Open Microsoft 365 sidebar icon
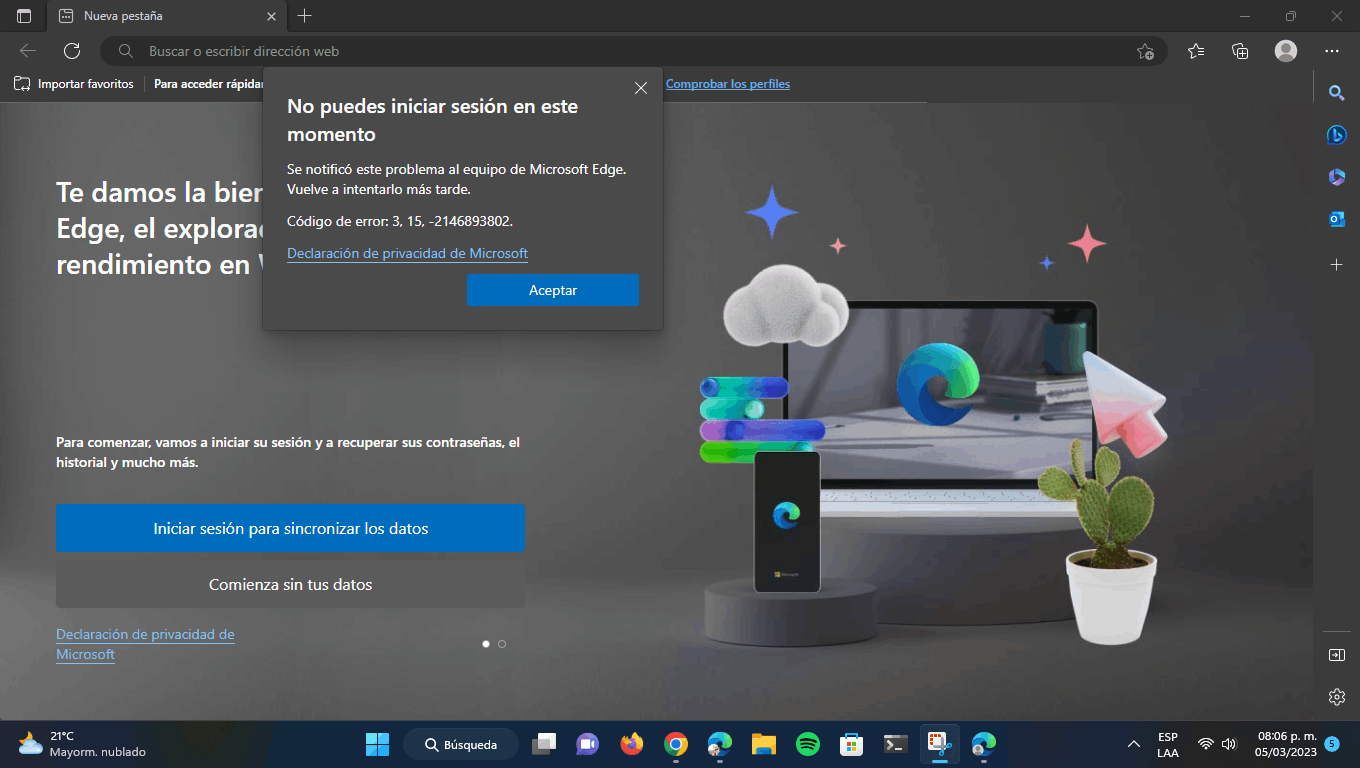1360x768 pixels. pos(1336,177)
